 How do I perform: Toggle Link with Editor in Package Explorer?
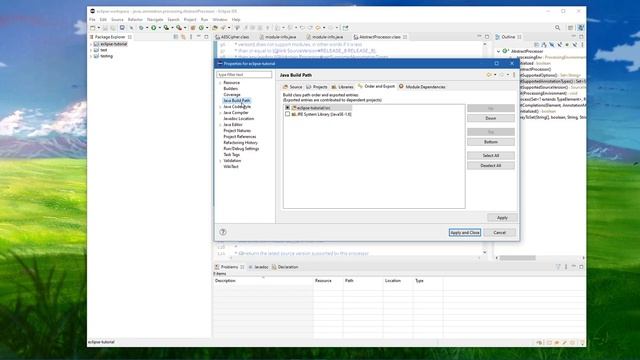pos(183,37)
